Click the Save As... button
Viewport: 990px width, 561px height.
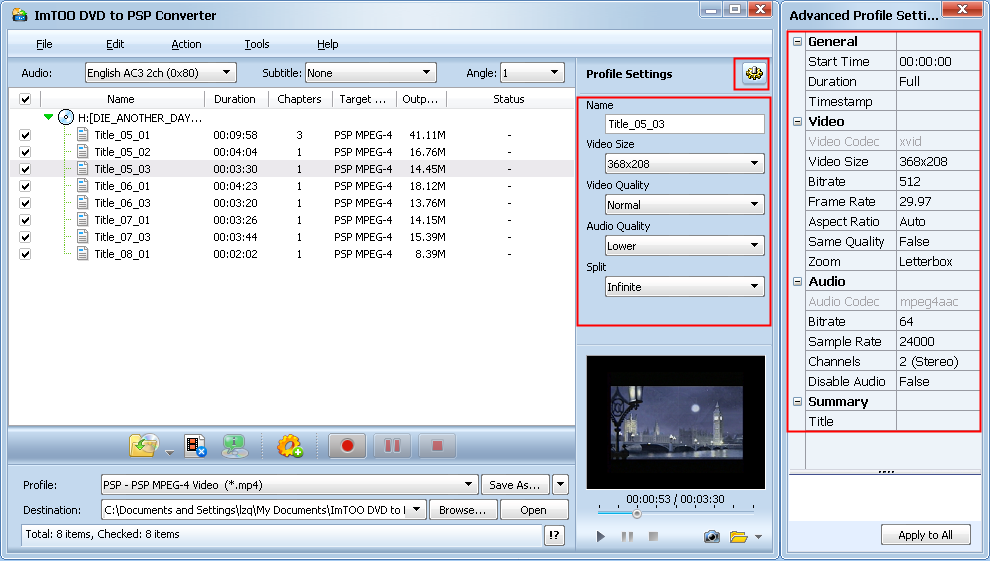[x=515, y=485]
